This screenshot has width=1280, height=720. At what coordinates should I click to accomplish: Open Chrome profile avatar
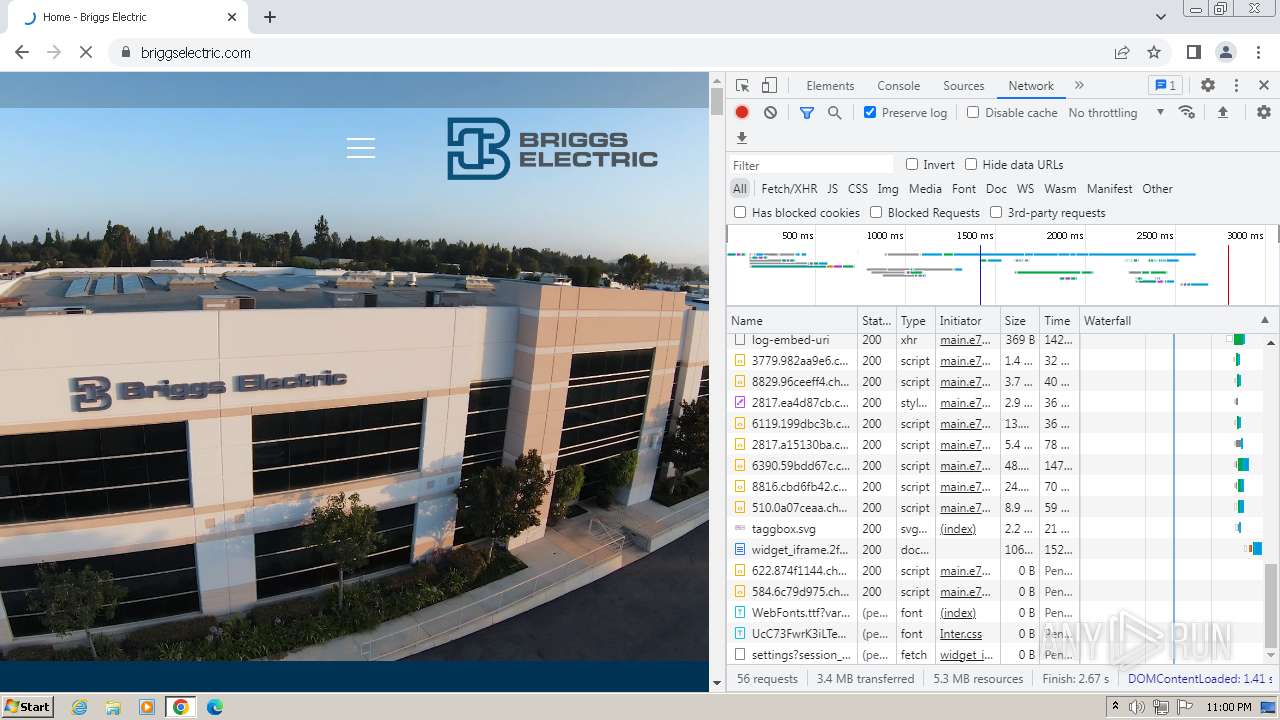[1226, 53]
